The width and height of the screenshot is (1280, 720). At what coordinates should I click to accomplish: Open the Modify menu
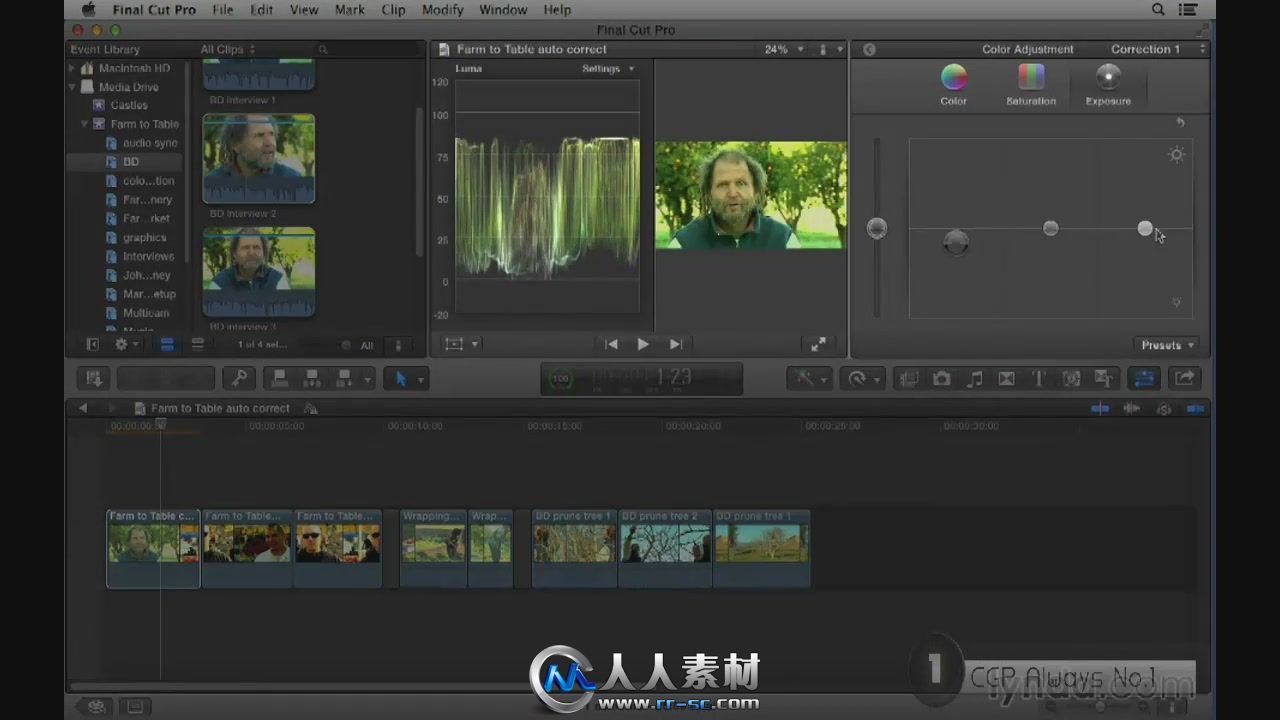tap(442, 10)
